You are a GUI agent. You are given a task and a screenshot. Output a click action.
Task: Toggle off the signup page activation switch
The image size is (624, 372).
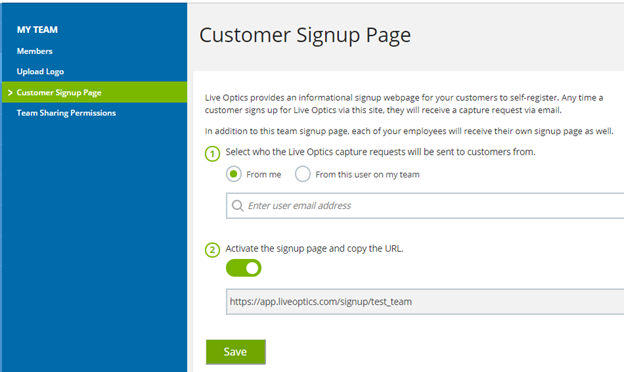coord(244,268)
